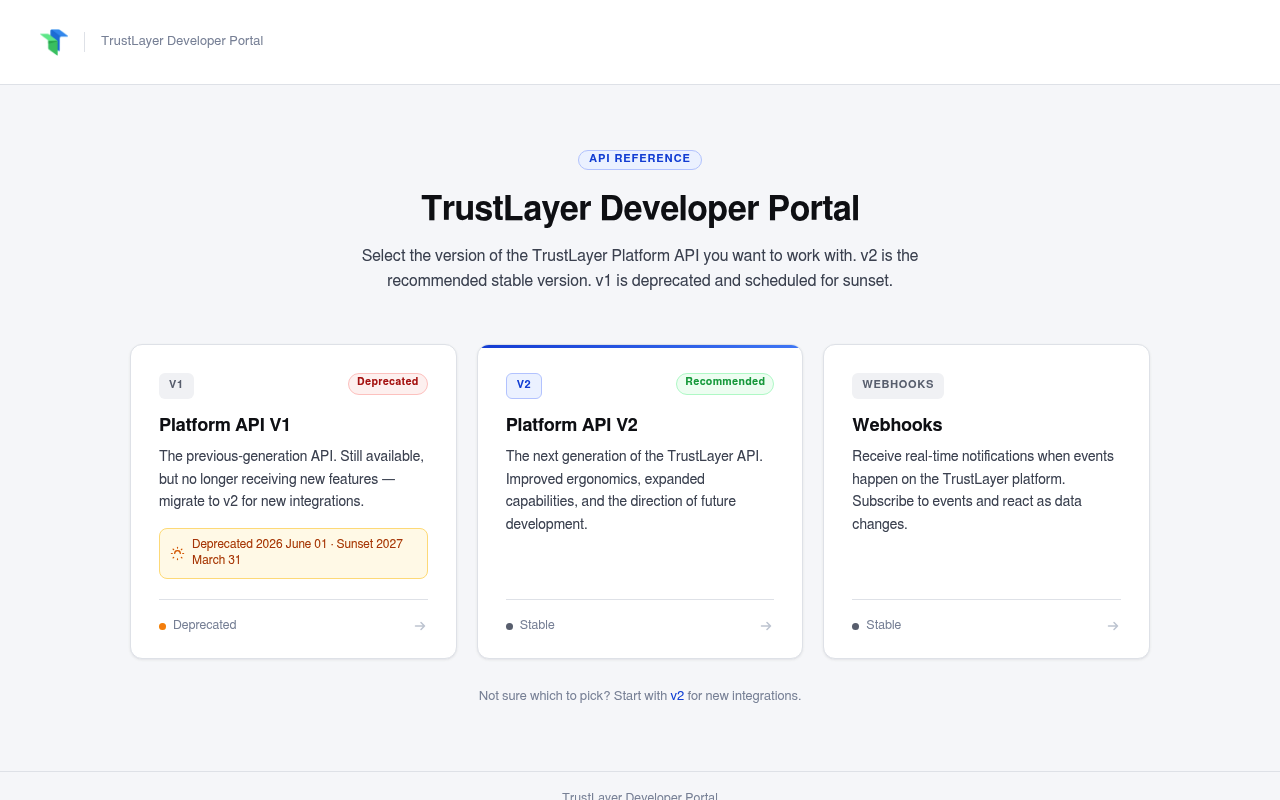Click the deprecation date notice in V1 card

(293, 553)
